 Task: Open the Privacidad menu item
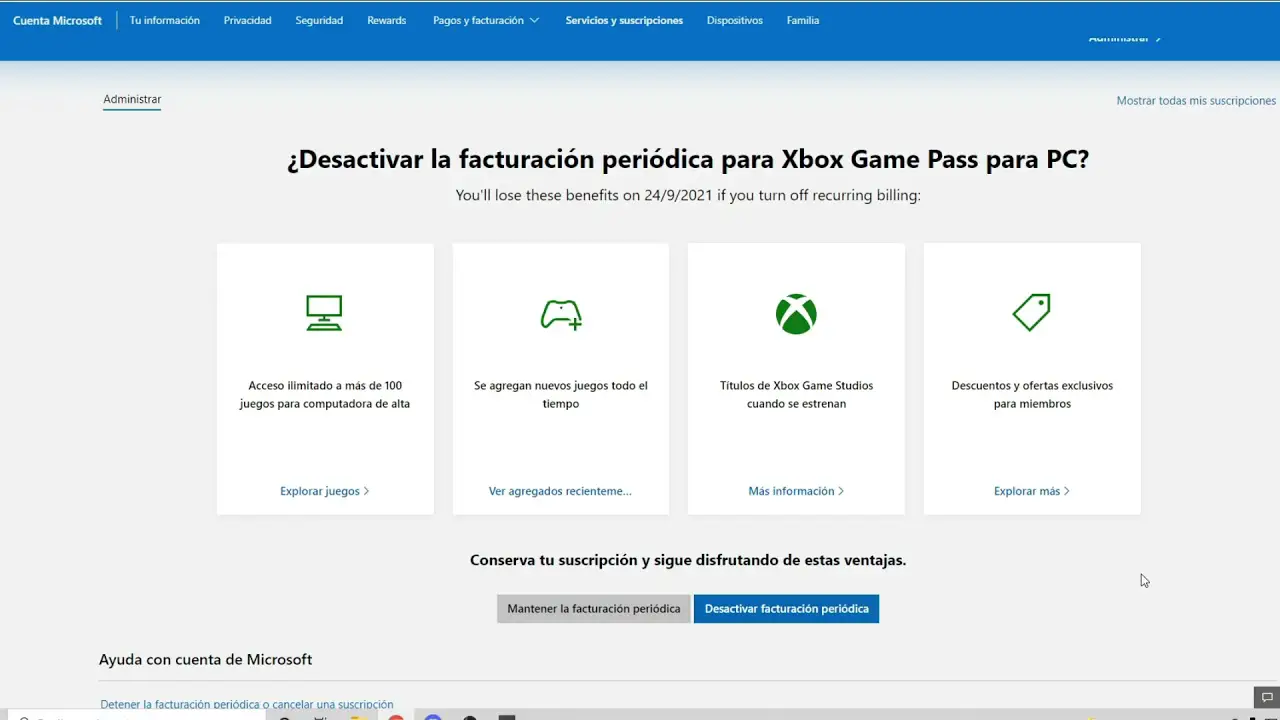click(247, 20)
